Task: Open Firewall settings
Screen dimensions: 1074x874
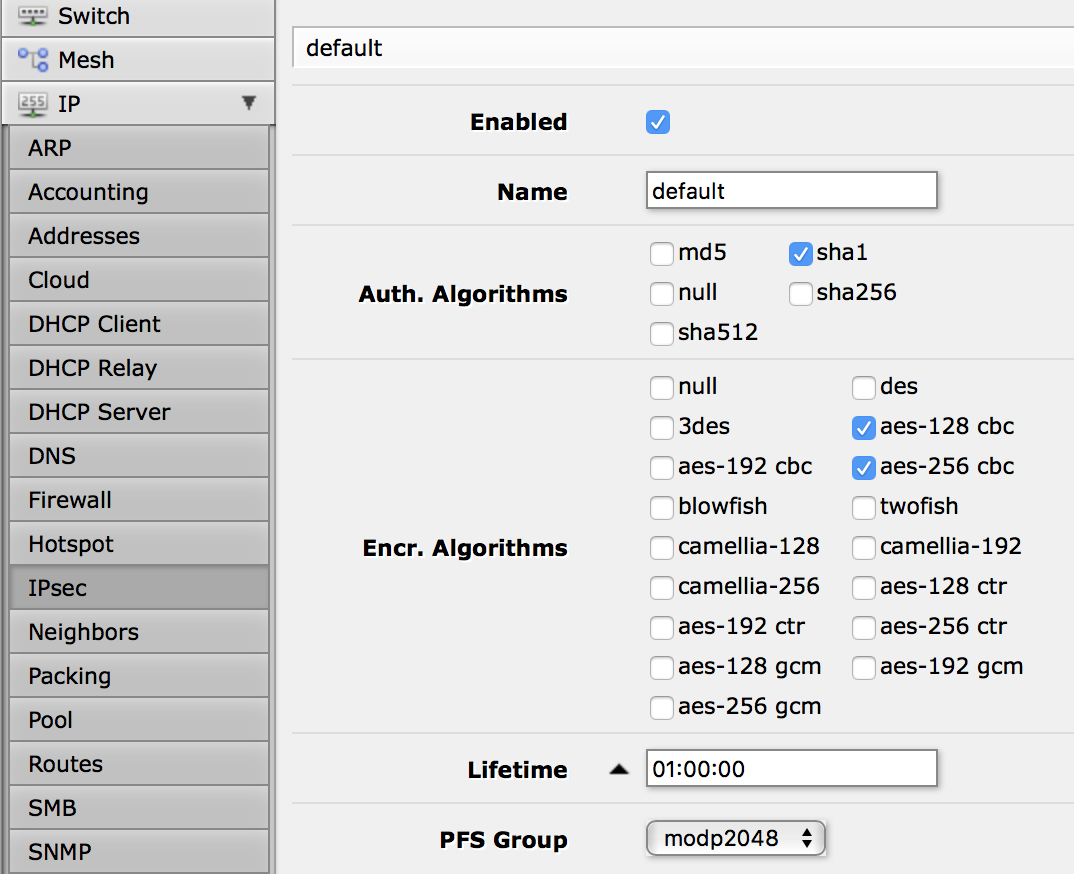Action: [x=139, y=499]
